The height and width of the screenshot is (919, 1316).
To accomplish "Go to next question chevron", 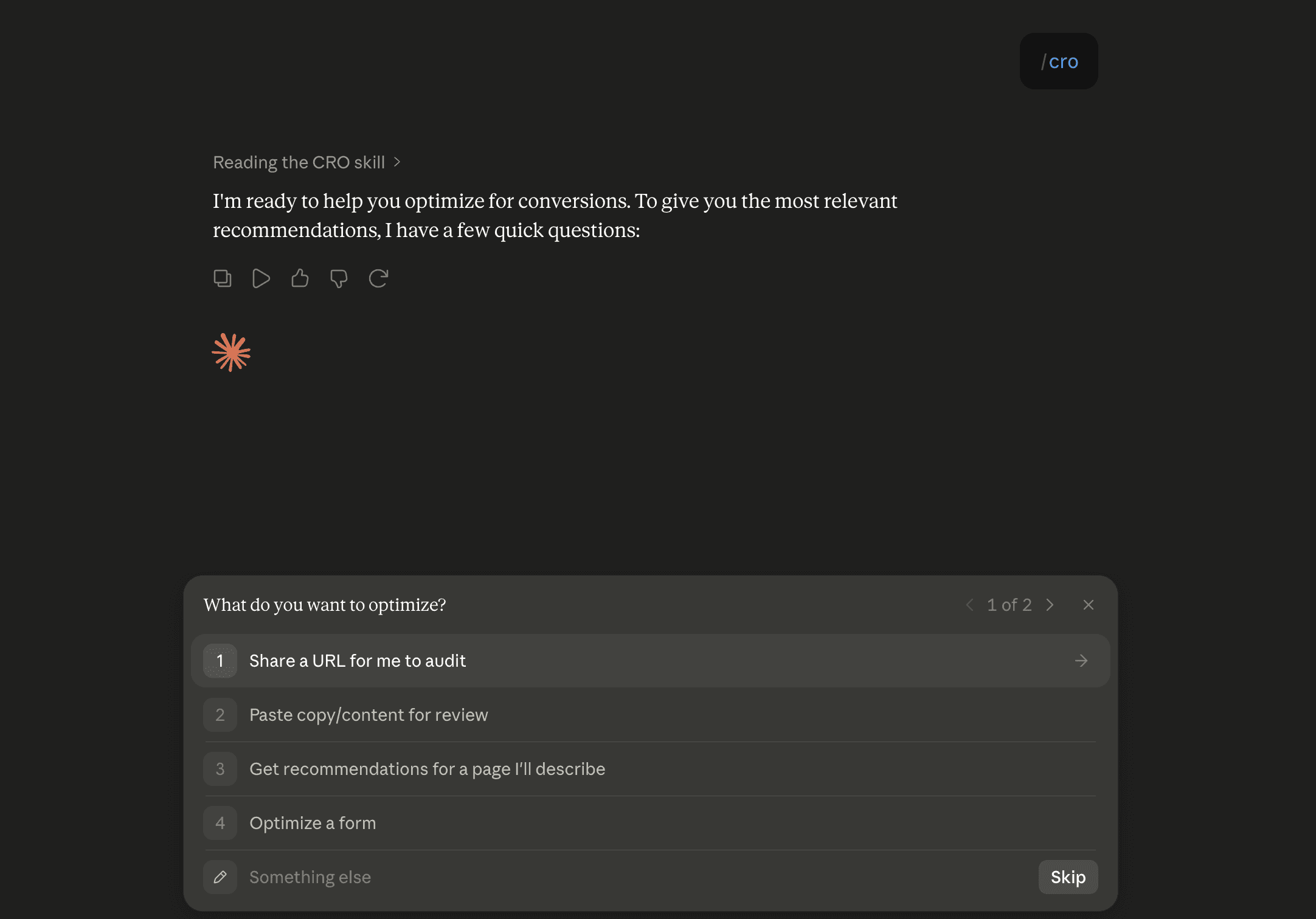I will [x=1050, y=605].
